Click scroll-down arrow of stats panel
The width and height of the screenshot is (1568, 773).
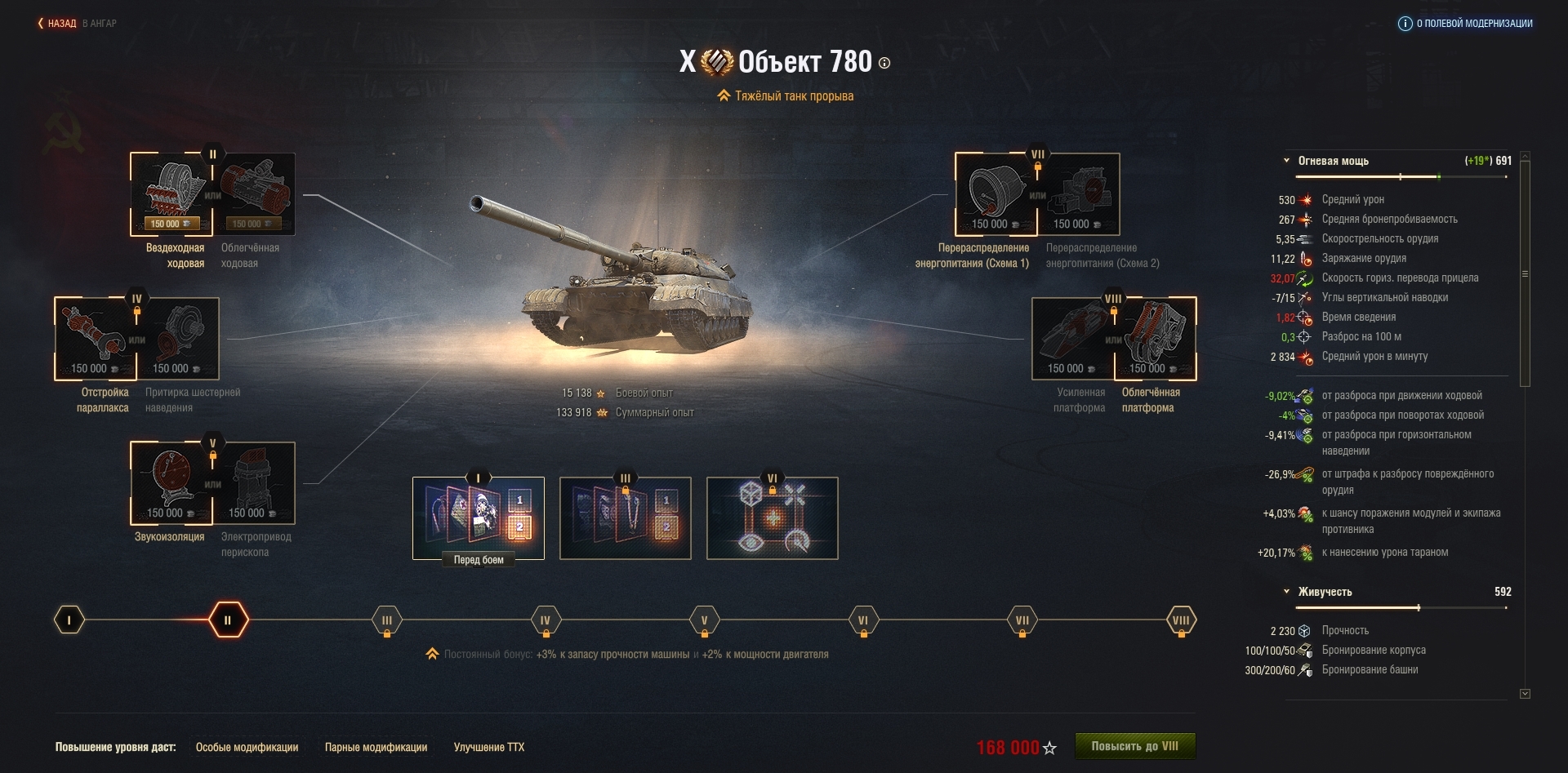[x=1525, y=694]
